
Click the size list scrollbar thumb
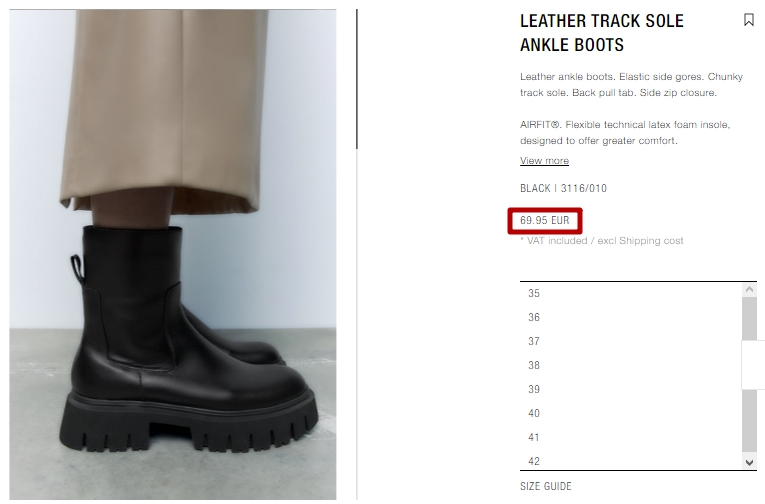point(749,374)
